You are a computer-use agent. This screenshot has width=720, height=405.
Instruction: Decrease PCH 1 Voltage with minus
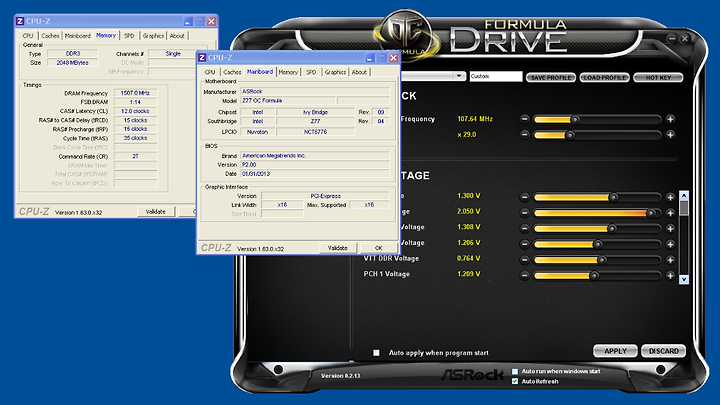(x=525, y=275)
